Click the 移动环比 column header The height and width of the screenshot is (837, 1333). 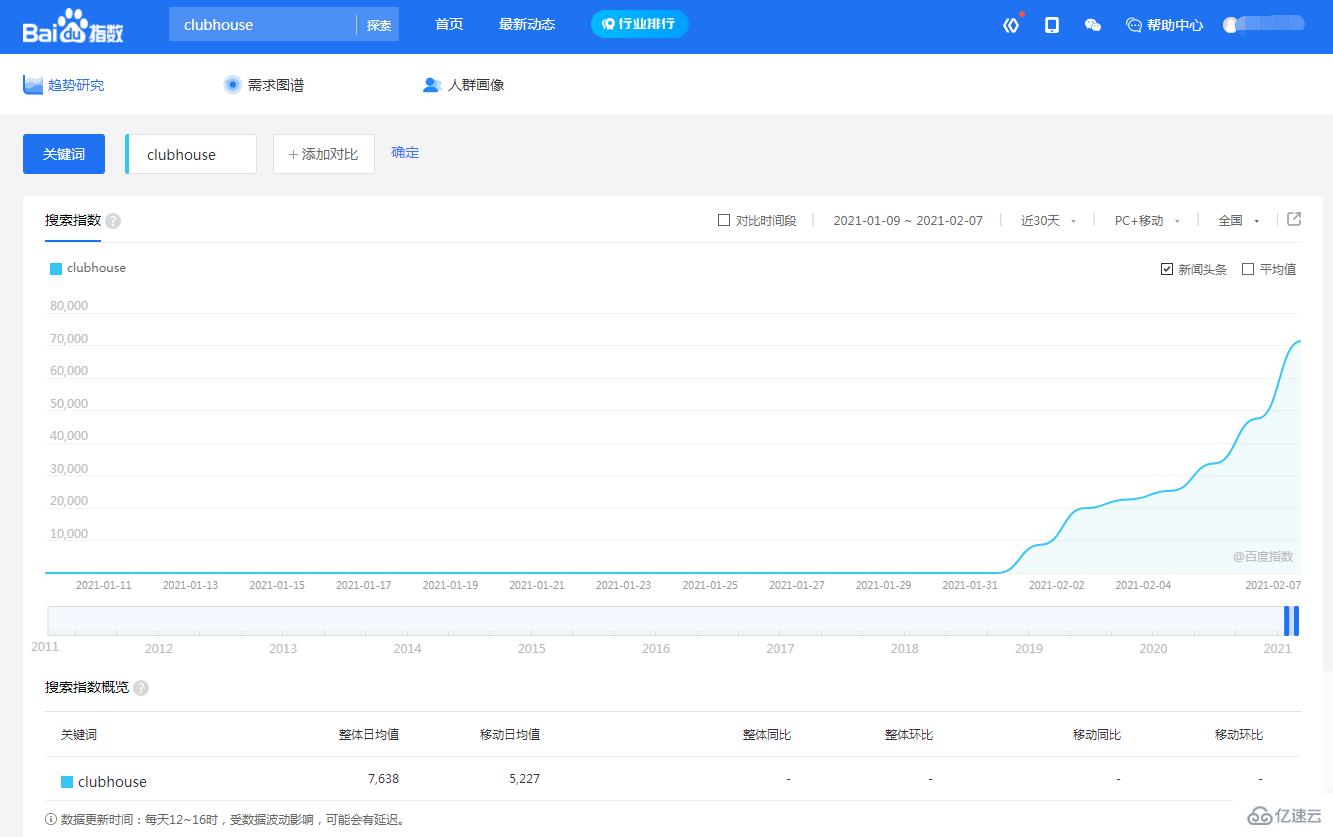[1239, 735]
